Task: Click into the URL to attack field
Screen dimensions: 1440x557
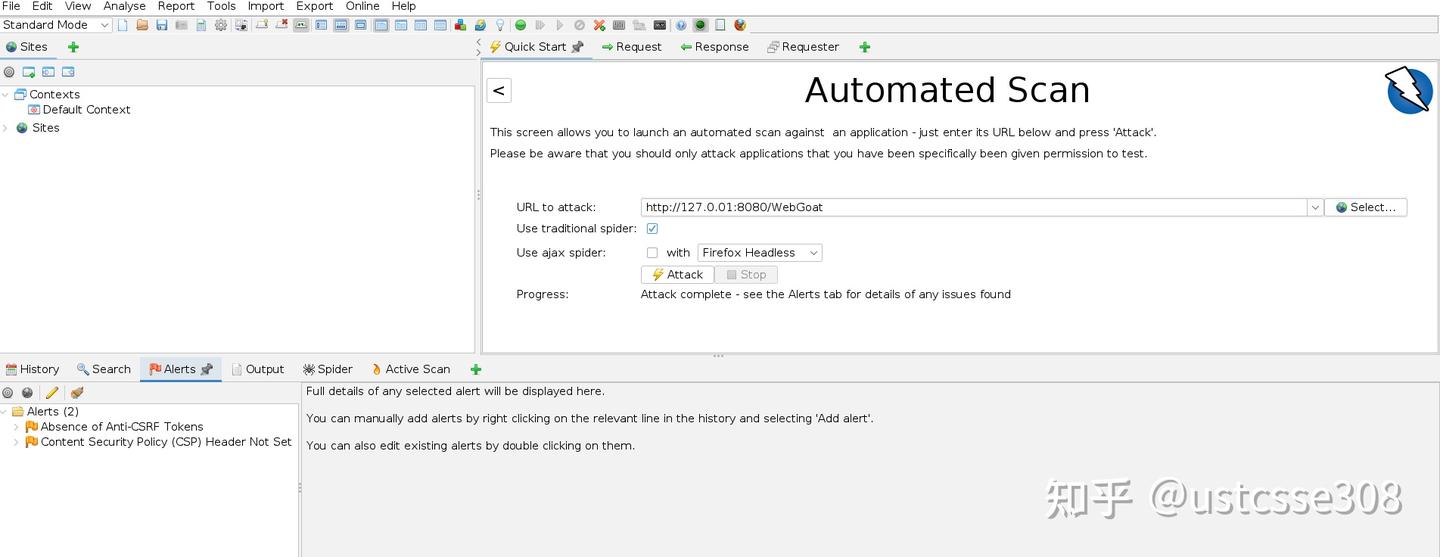Action: click(974, 208)
